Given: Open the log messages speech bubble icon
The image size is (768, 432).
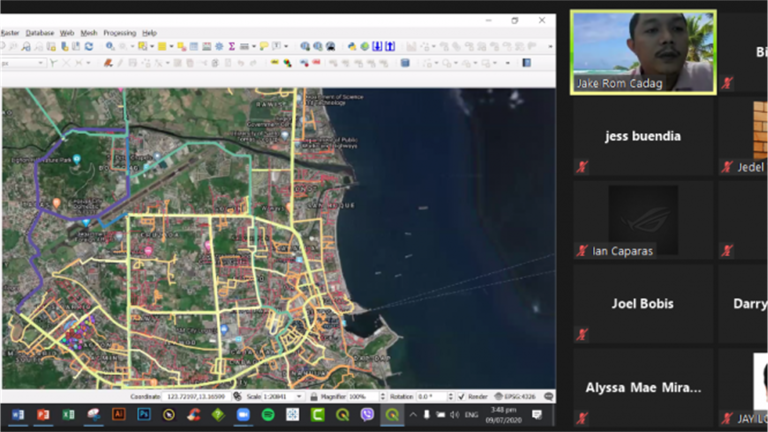Looking at the screenshot, I should [x=549, y=396].
